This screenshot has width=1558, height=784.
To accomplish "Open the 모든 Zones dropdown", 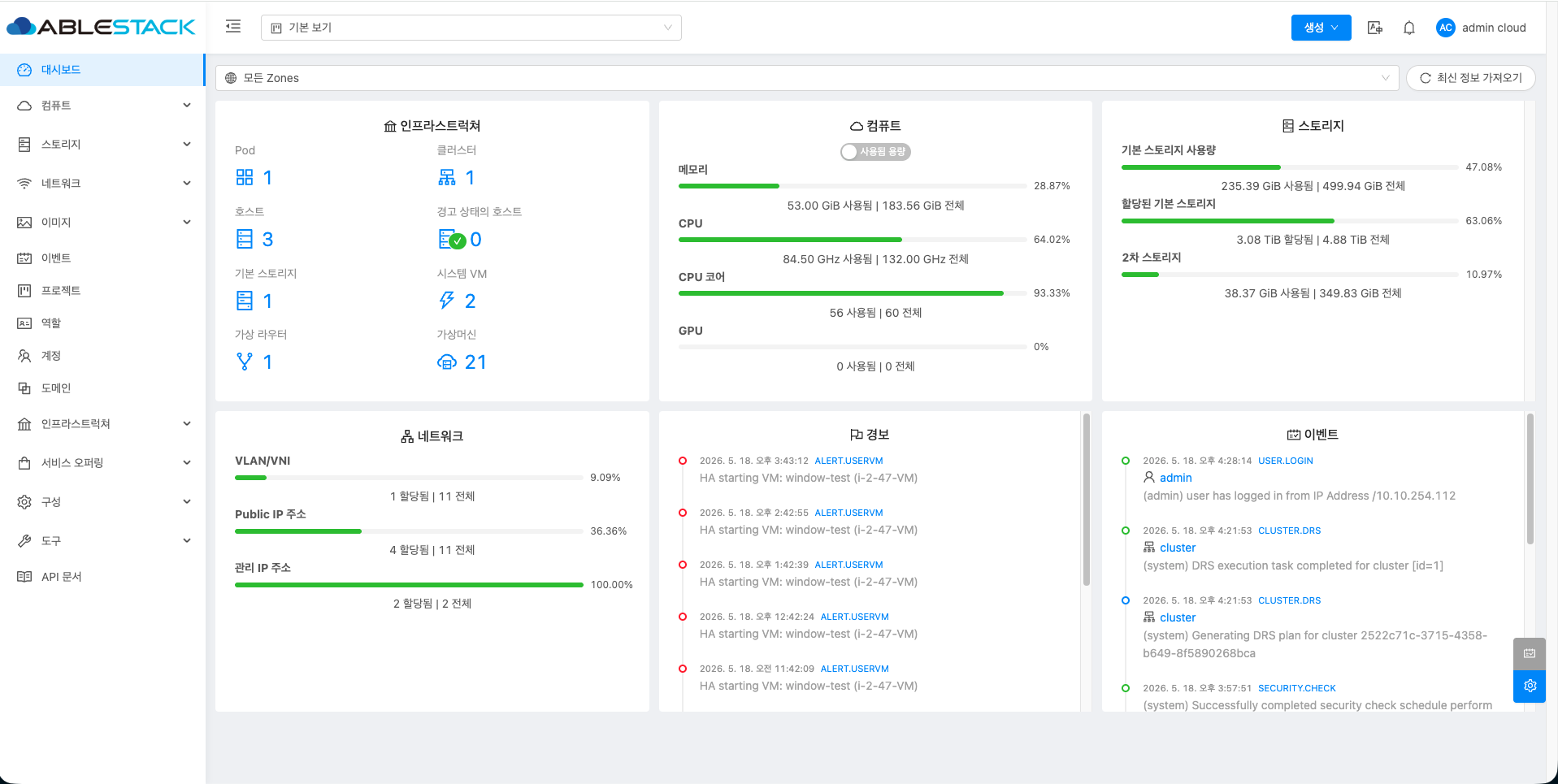I will point(807,78).
